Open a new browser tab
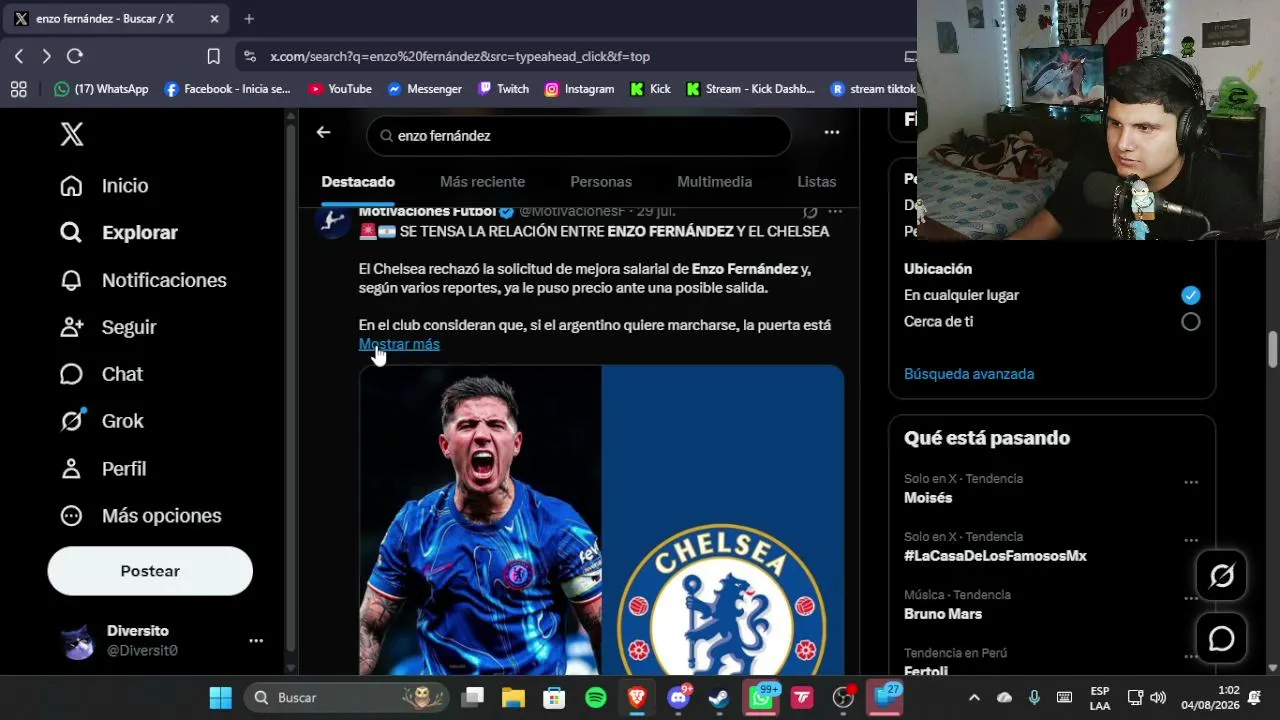The image size is (1280, 720). click(249, 18)
